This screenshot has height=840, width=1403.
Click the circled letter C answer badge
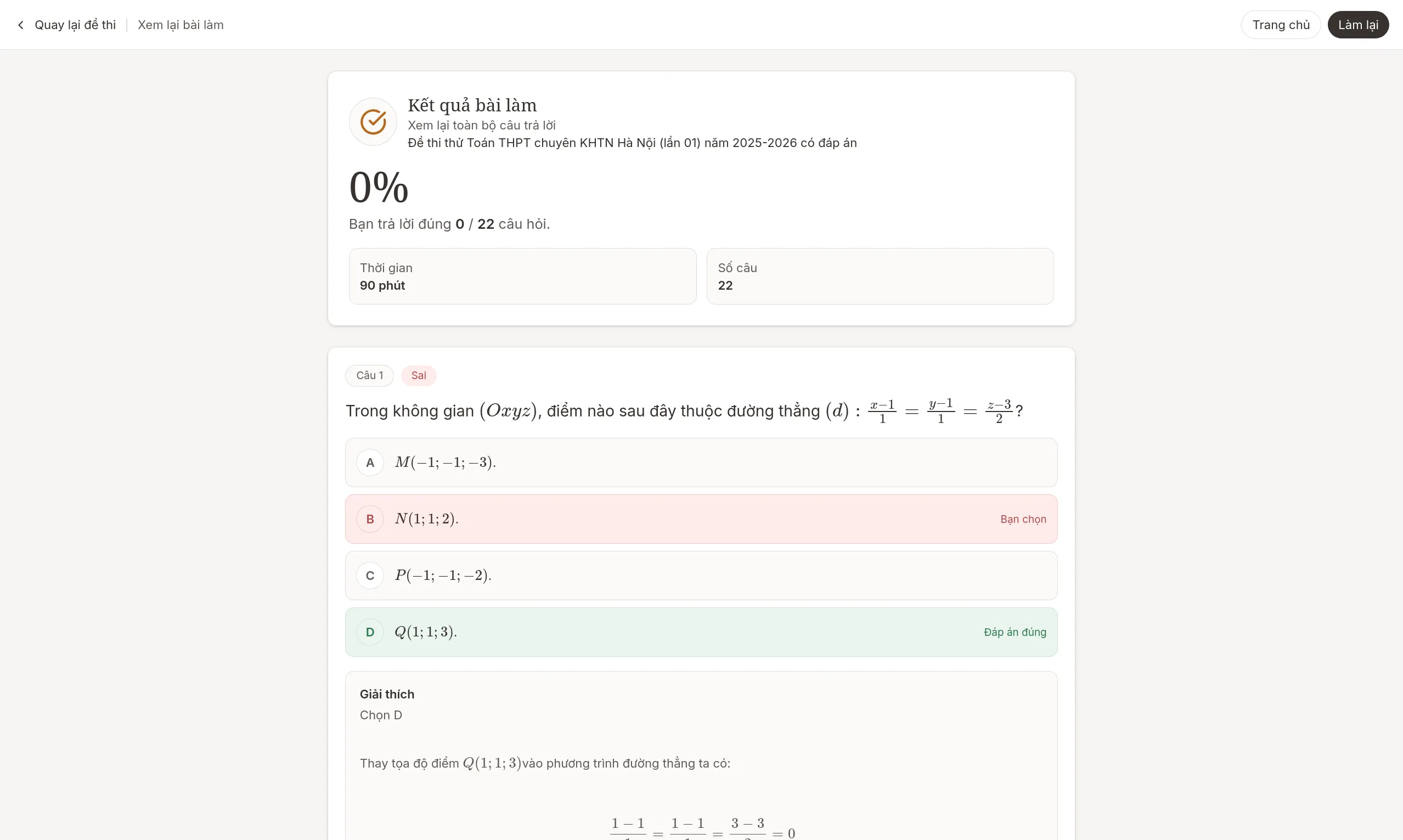[370, 575]
